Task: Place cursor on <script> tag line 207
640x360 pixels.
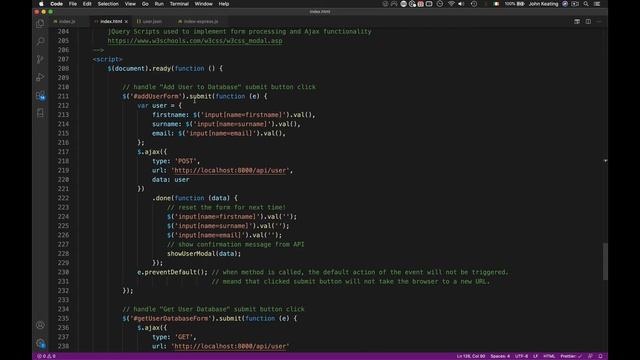Action: coord(107,59)
